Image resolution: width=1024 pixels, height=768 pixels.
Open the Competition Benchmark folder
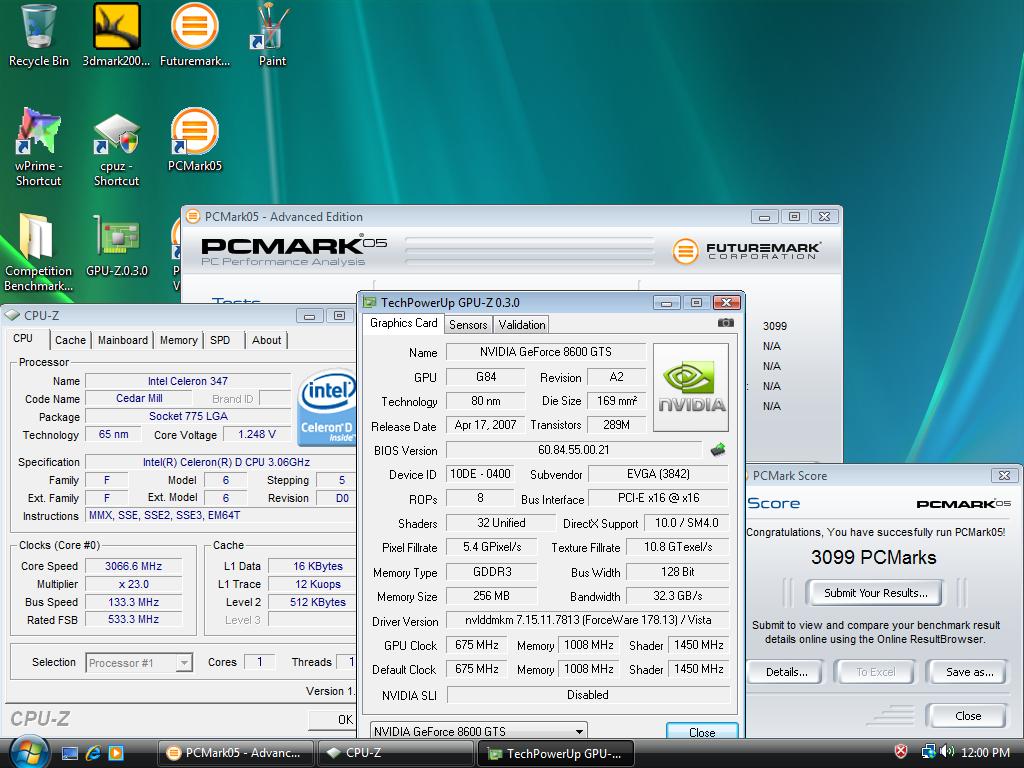tap(38, 251)
